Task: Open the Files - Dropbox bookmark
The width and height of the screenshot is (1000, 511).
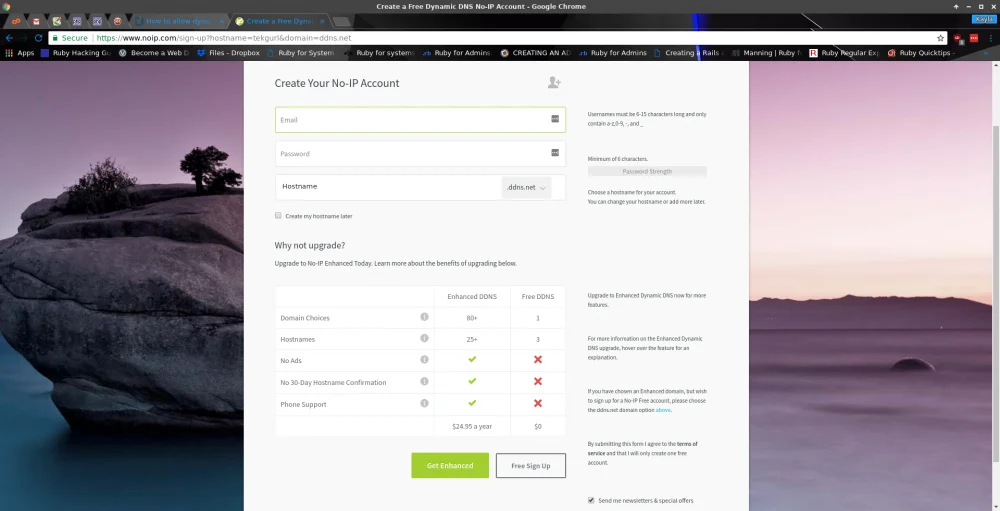Action: tap(228, 53)
